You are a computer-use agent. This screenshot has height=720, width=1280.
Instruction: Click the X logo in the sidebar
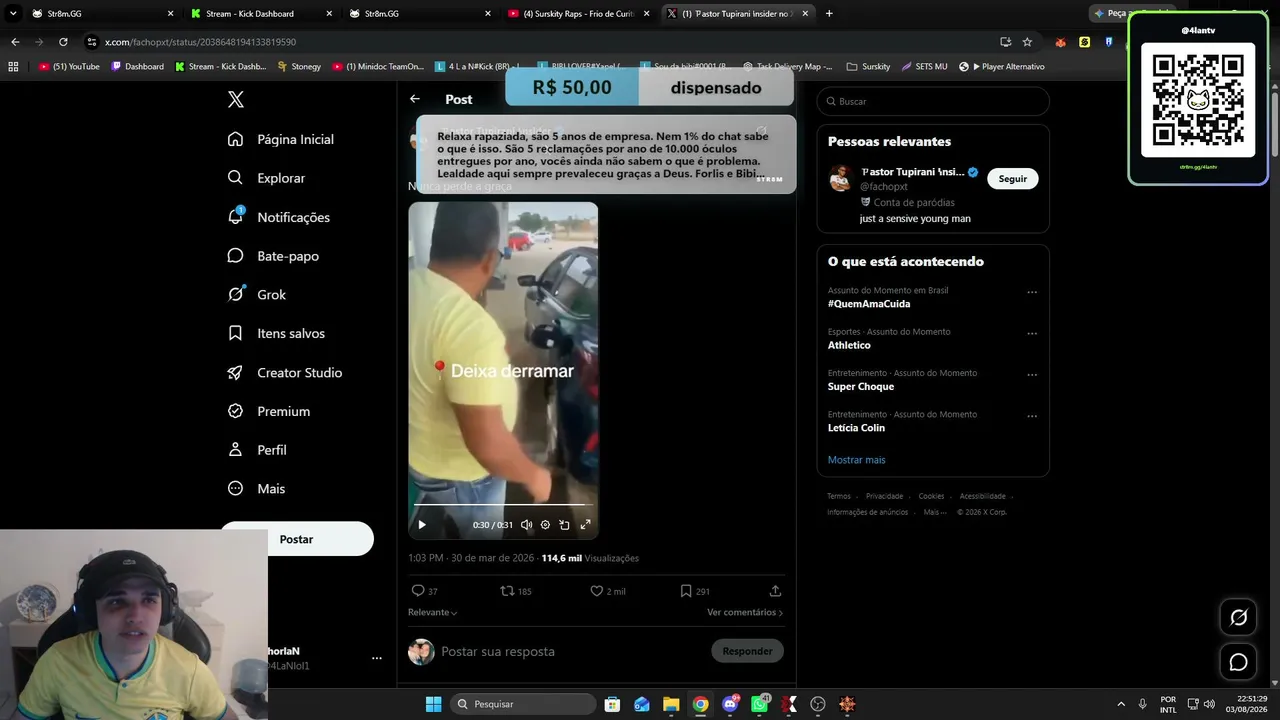click(x=236, y=99)
